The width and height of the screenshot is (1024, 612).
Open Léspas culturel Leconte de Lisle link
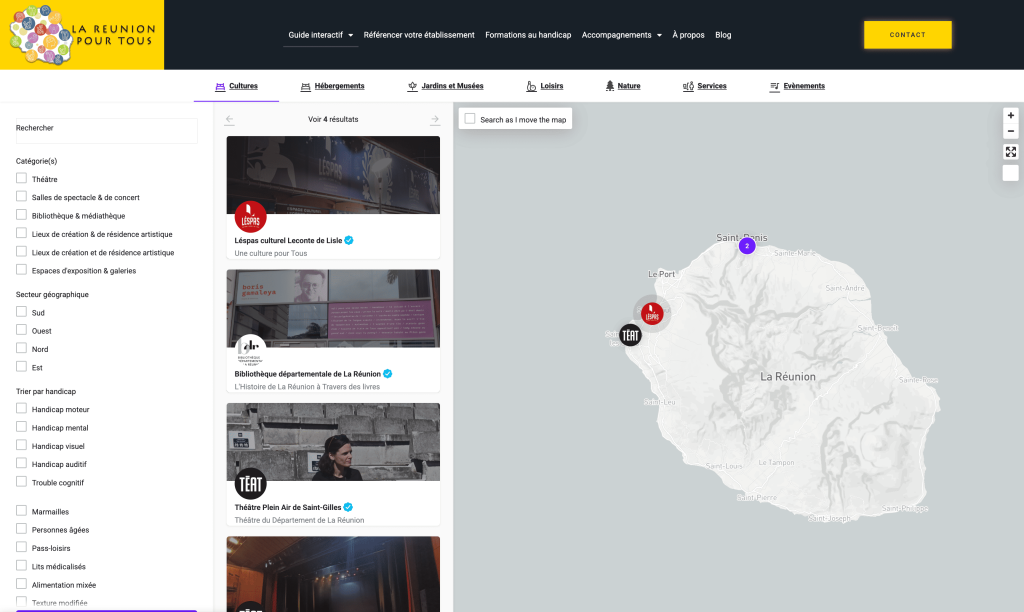(x=288, y=240)
